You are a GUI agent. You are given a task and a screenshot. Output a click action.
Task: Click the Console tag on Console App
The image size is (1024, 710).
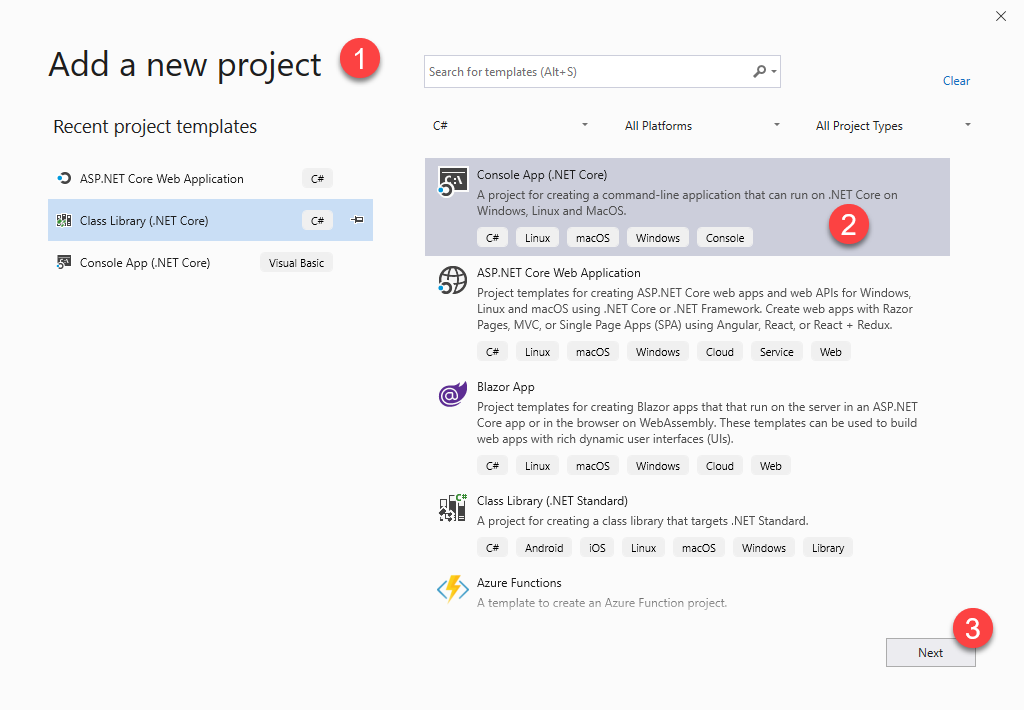pos(725,238)
